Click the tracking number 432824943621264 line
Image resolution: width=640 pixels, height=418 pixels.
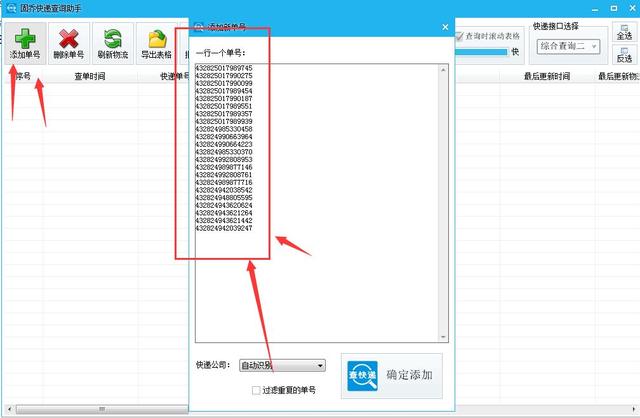(x=224, y=213)
